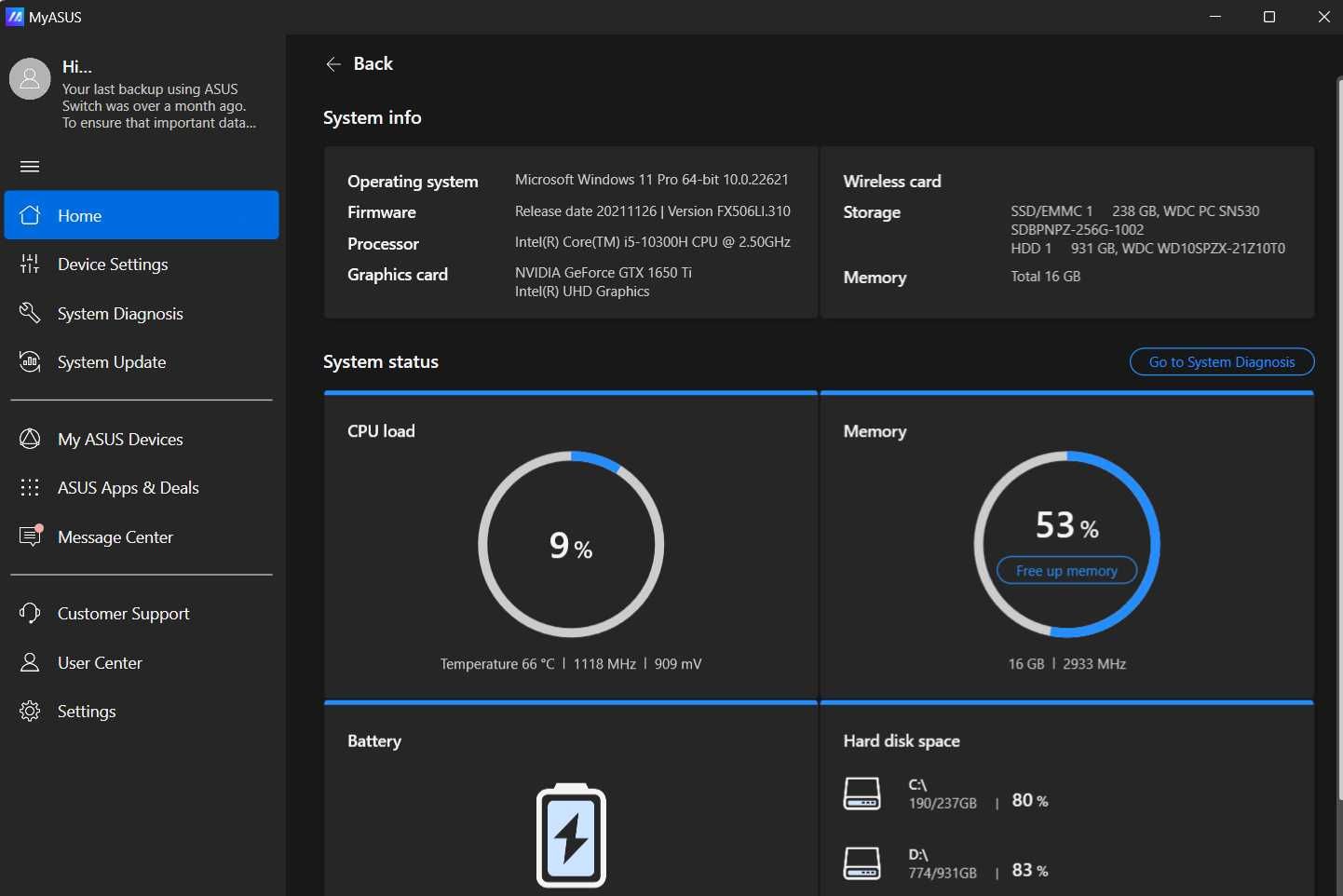Click Go to System Diagnosis button
The width and height of the screenshot is (1343, 896).
coord(1222,361)
